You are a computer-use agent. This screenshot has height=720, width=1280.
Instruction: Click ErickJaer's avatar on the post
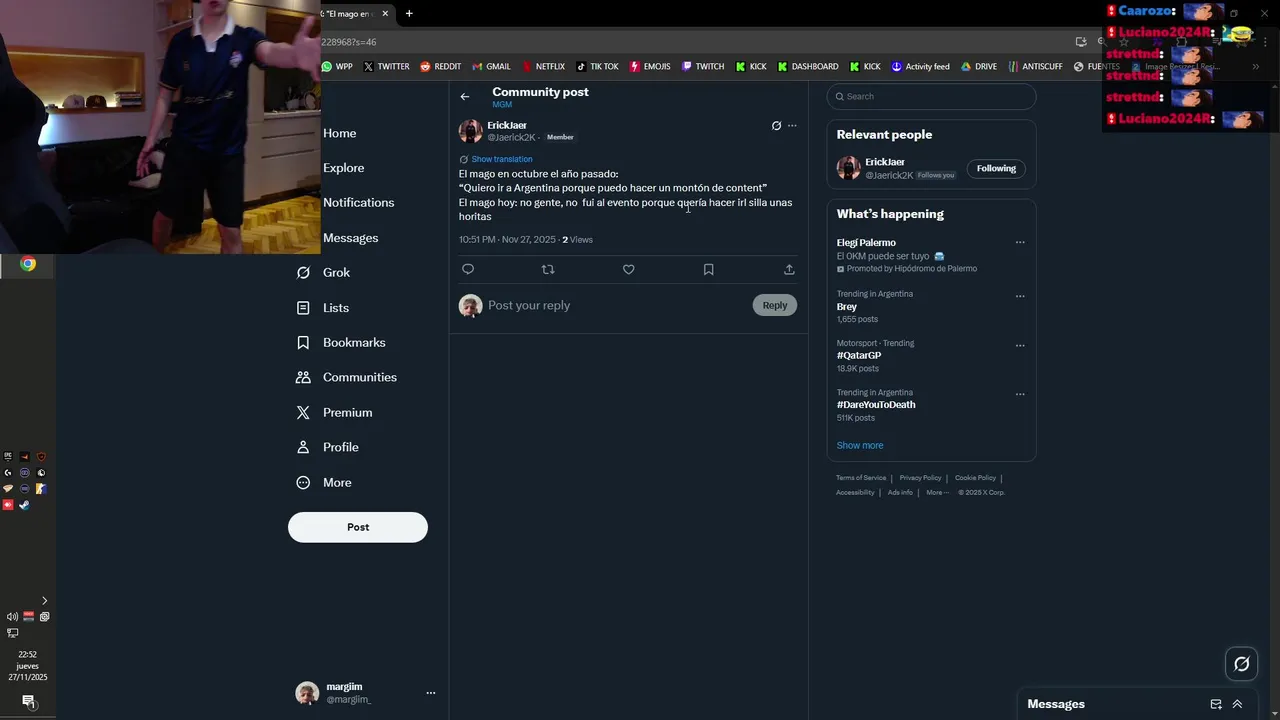(470, 131)
